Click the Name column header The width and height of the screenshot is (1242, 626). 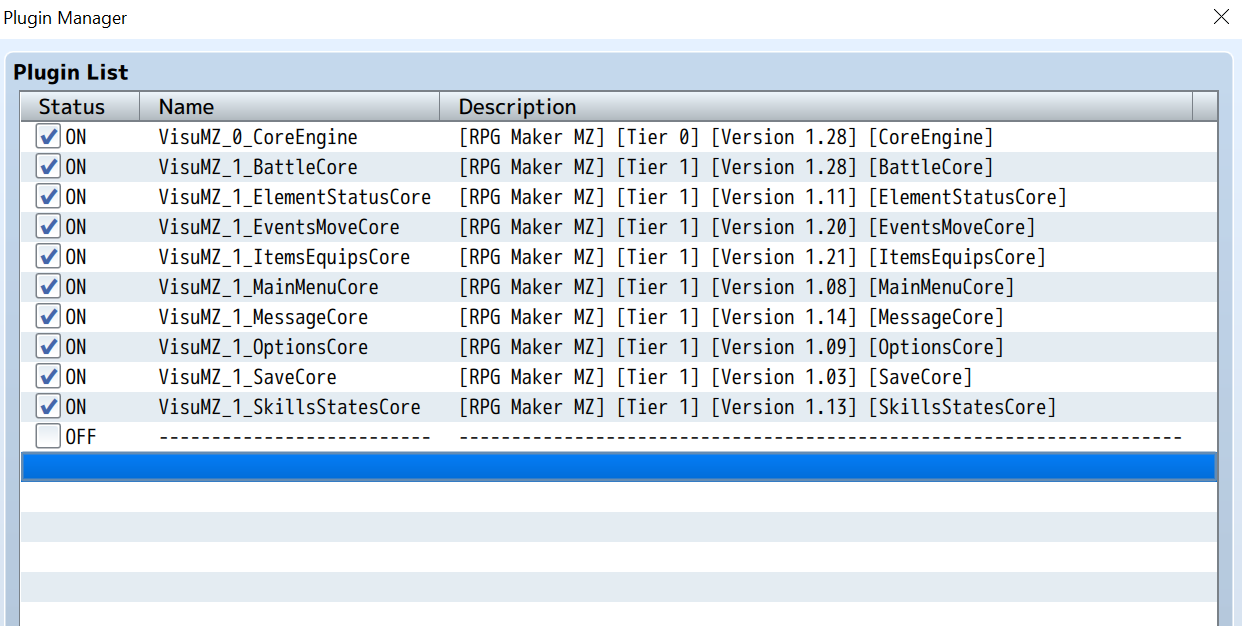point(290,107)
